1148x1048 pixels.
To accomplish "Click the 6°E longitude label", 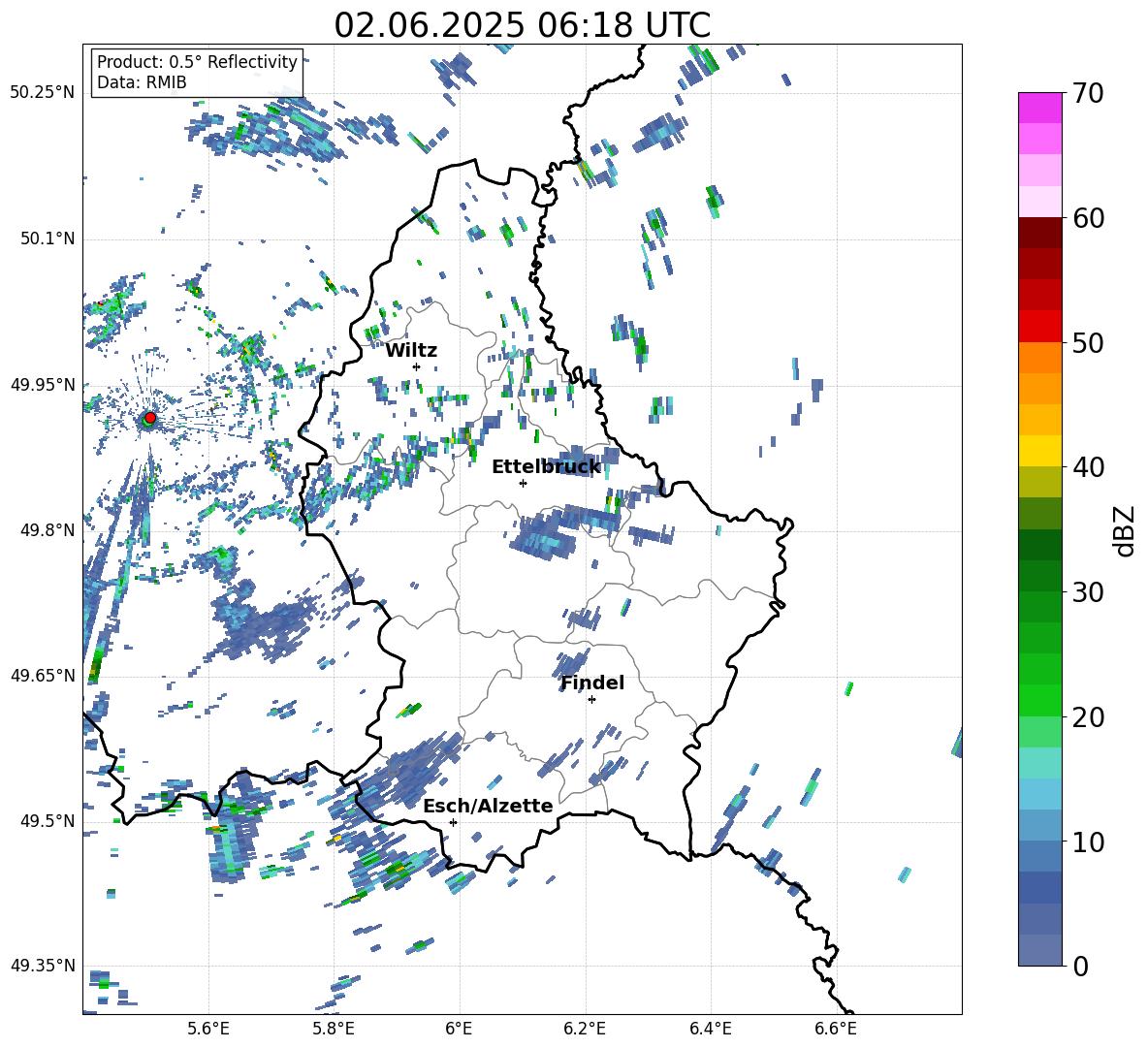I will (459, 1029).
